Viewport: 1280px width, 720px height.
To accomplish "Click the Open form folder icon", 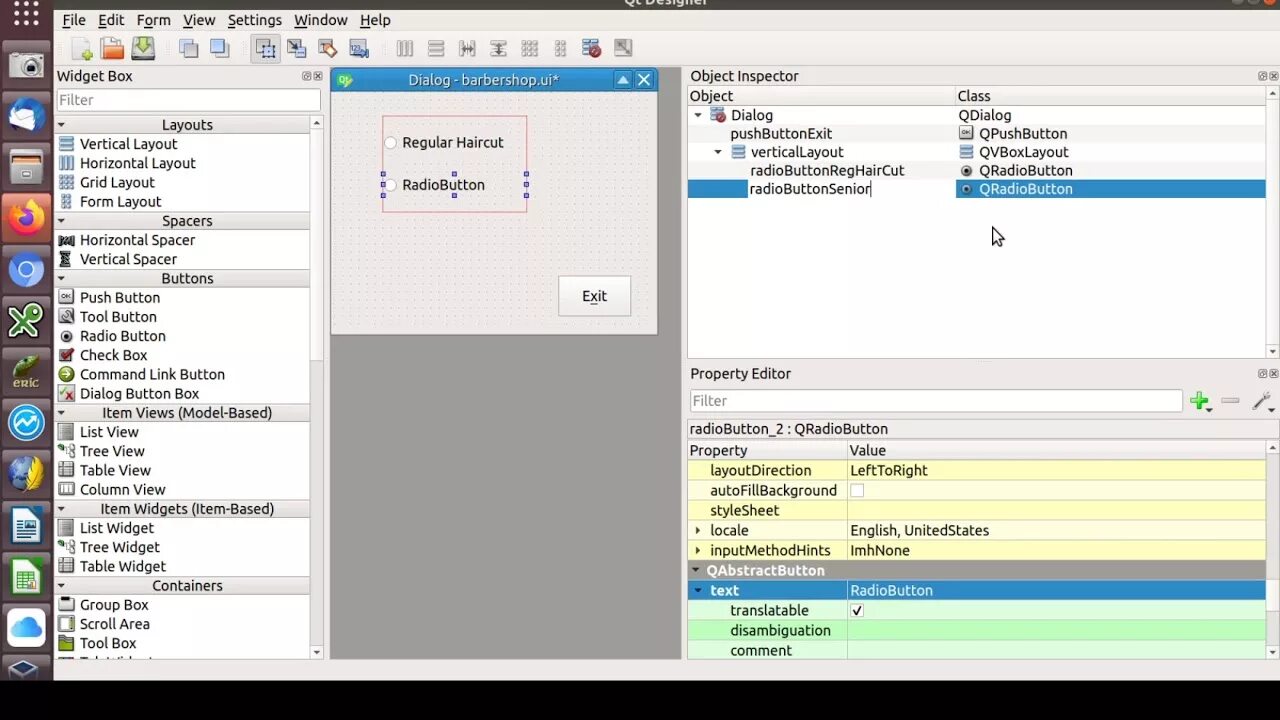I will (x=113, y=48).
